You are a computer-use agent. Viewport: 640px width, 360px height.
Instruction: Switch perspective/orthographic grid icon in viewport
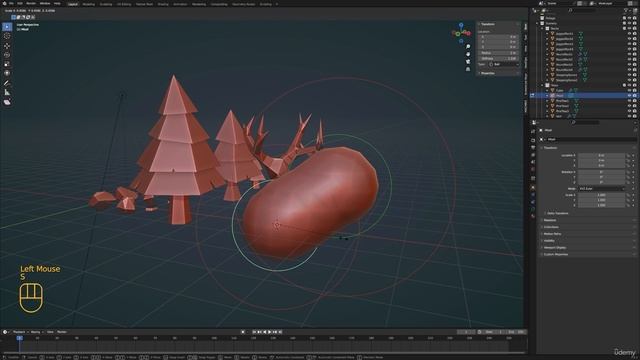(x=468, y=69)
